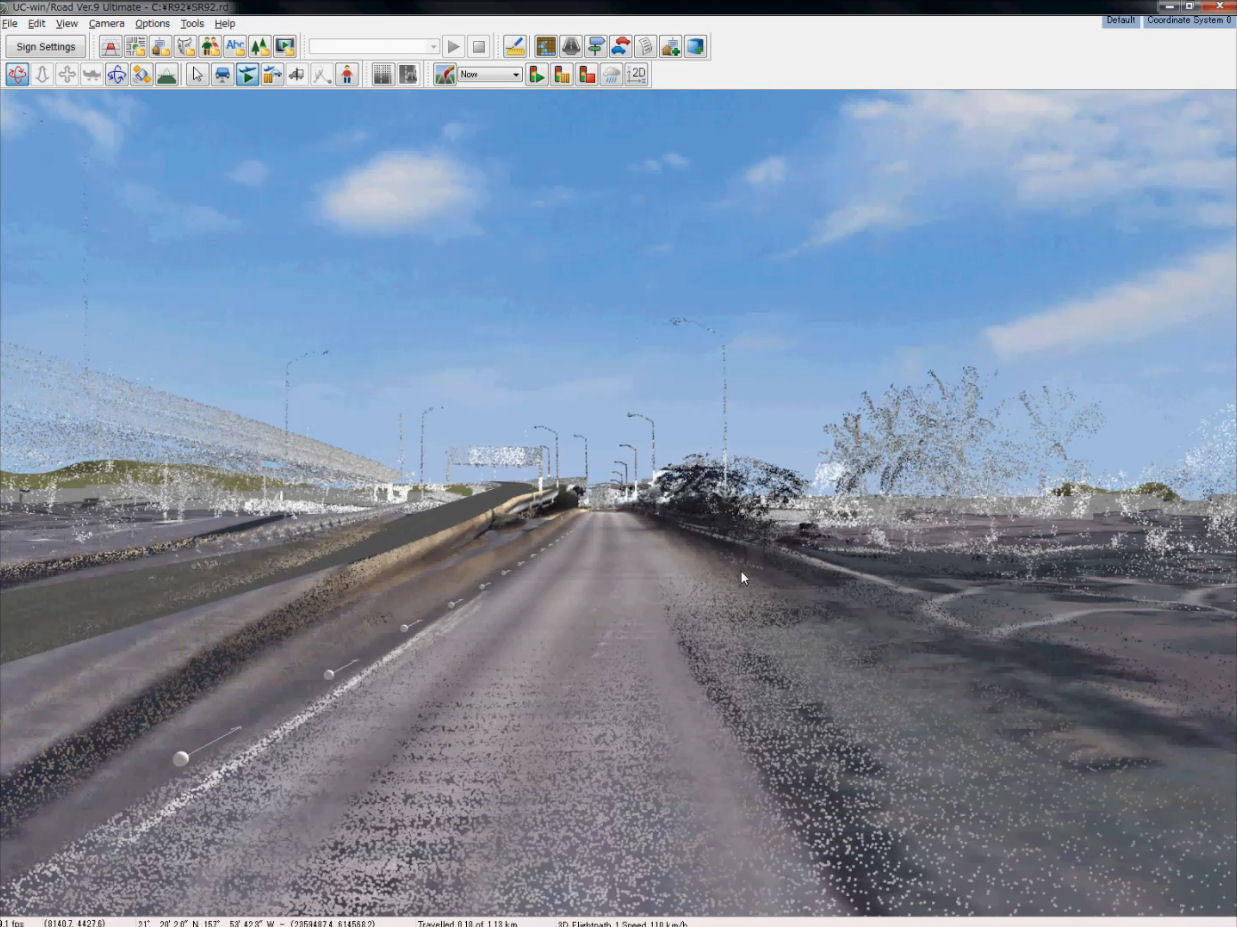
Task: Open the trees library icon
Action: click(260, 47)
